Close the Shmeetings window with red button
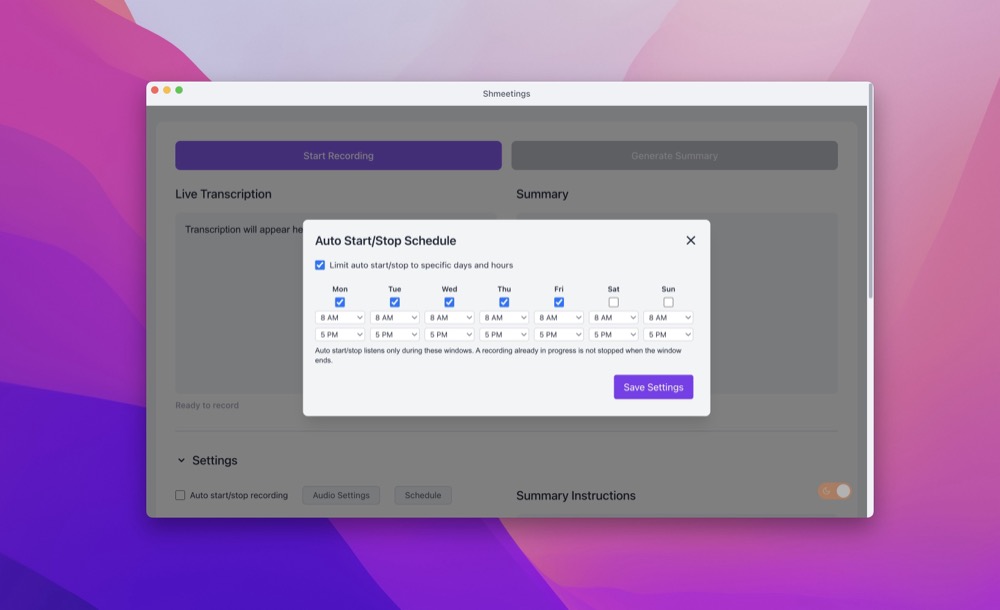Screen dimensions: 1000x610 (154, 90)
